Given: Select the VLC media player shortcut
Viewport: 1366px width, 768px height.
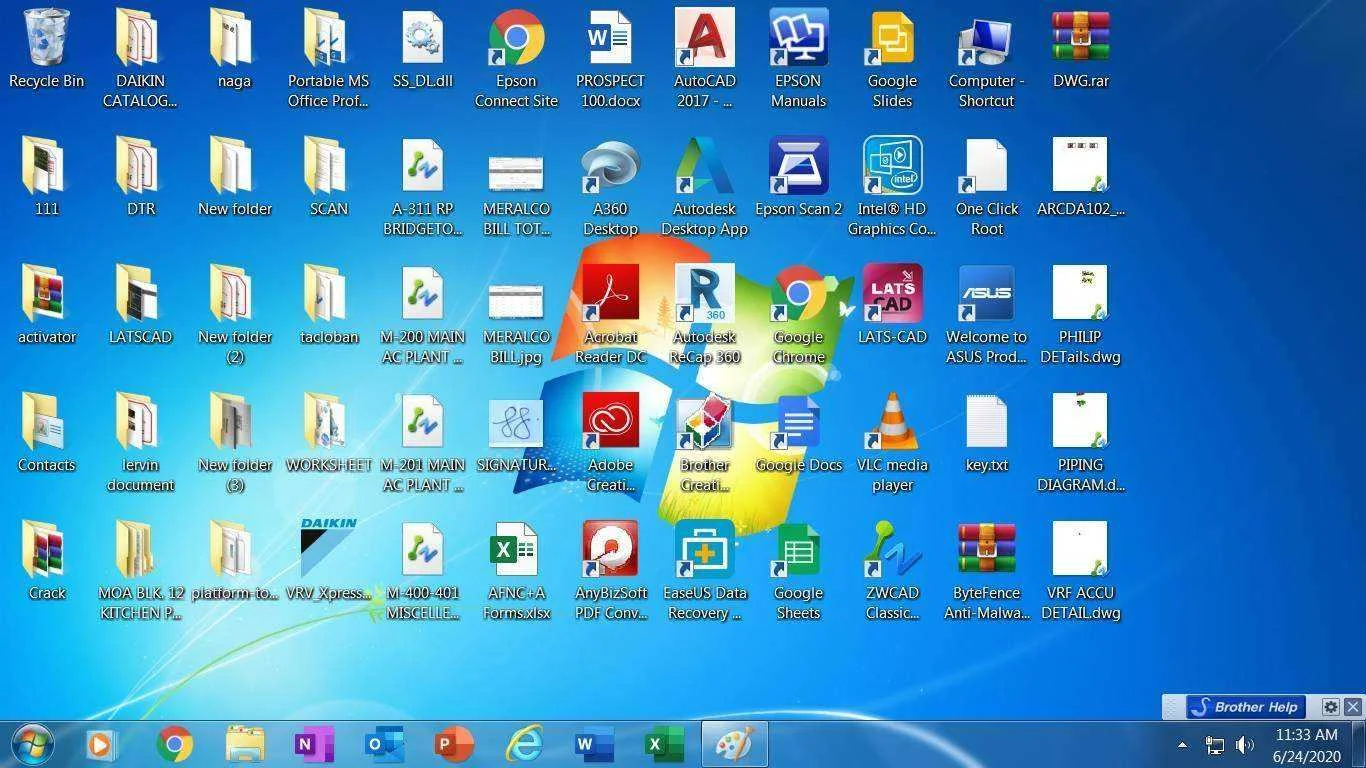Looking at the screenshot, I should [892, 442].
